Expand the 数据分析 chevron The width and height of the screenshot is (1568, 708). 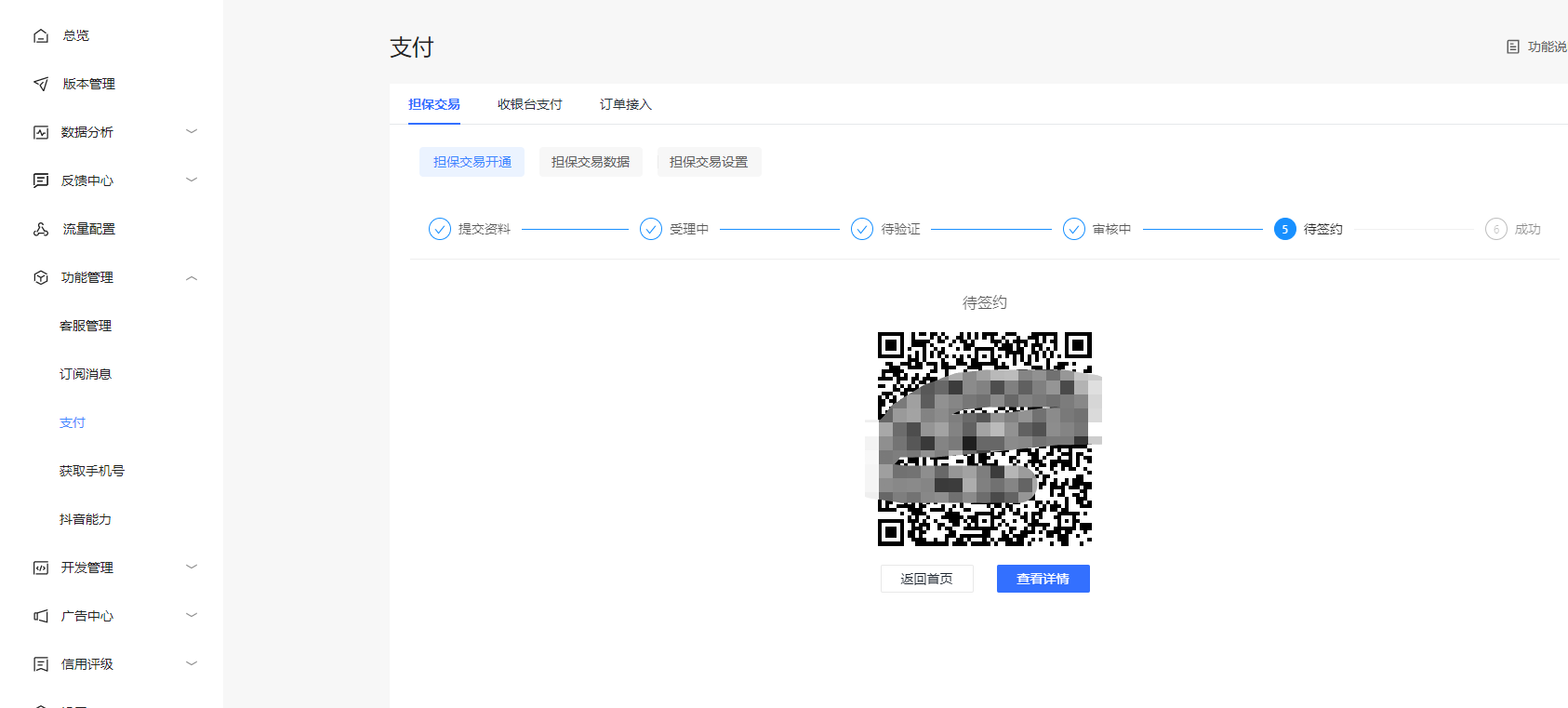[192, 131]
